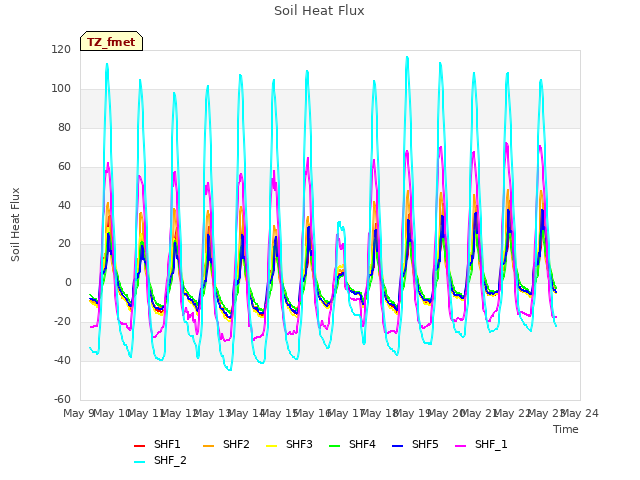The image size is (640, 480).
Task: Click the green SHF4 legend color marker
Action: click(335, 446)
